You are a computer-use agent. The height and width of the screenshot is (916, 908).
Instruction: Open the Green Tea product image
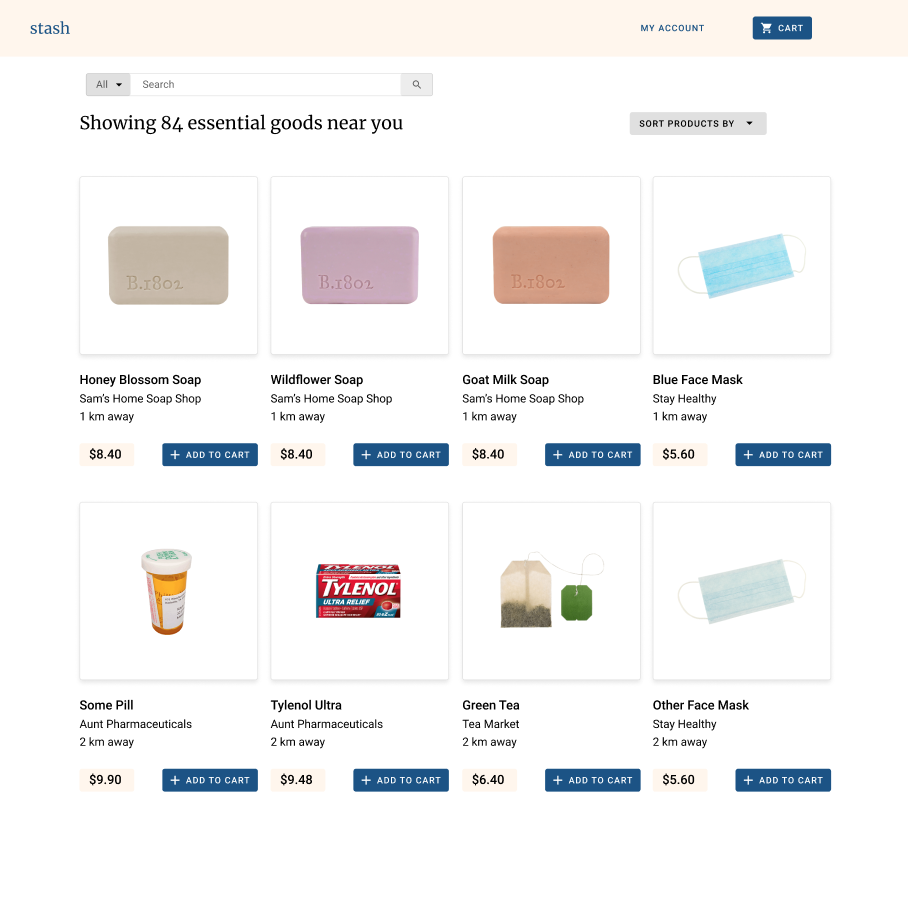click(551, 591)
